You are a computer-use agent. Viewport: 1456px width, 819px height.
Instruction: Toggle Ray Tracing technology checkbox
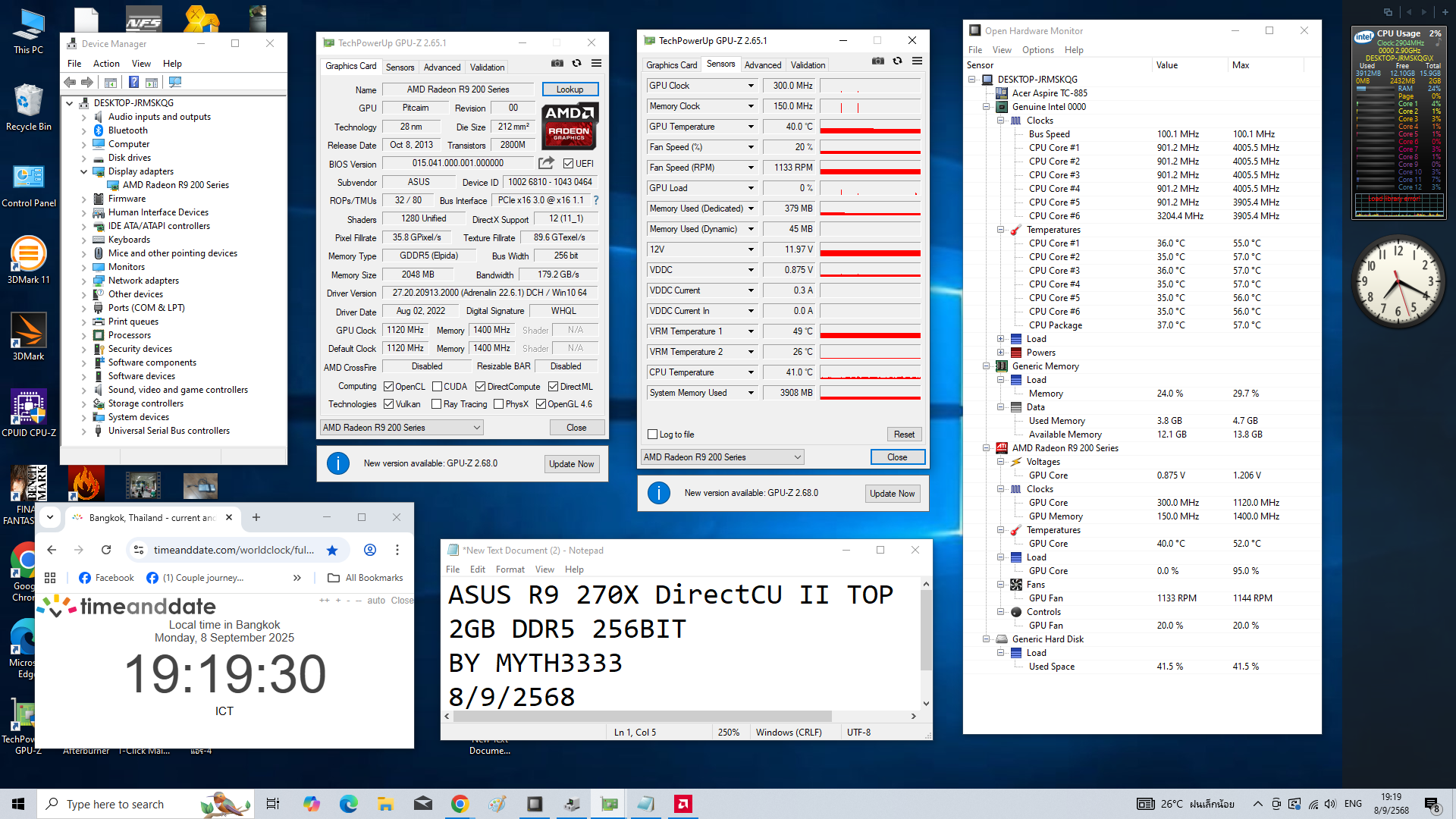(436, 404)
